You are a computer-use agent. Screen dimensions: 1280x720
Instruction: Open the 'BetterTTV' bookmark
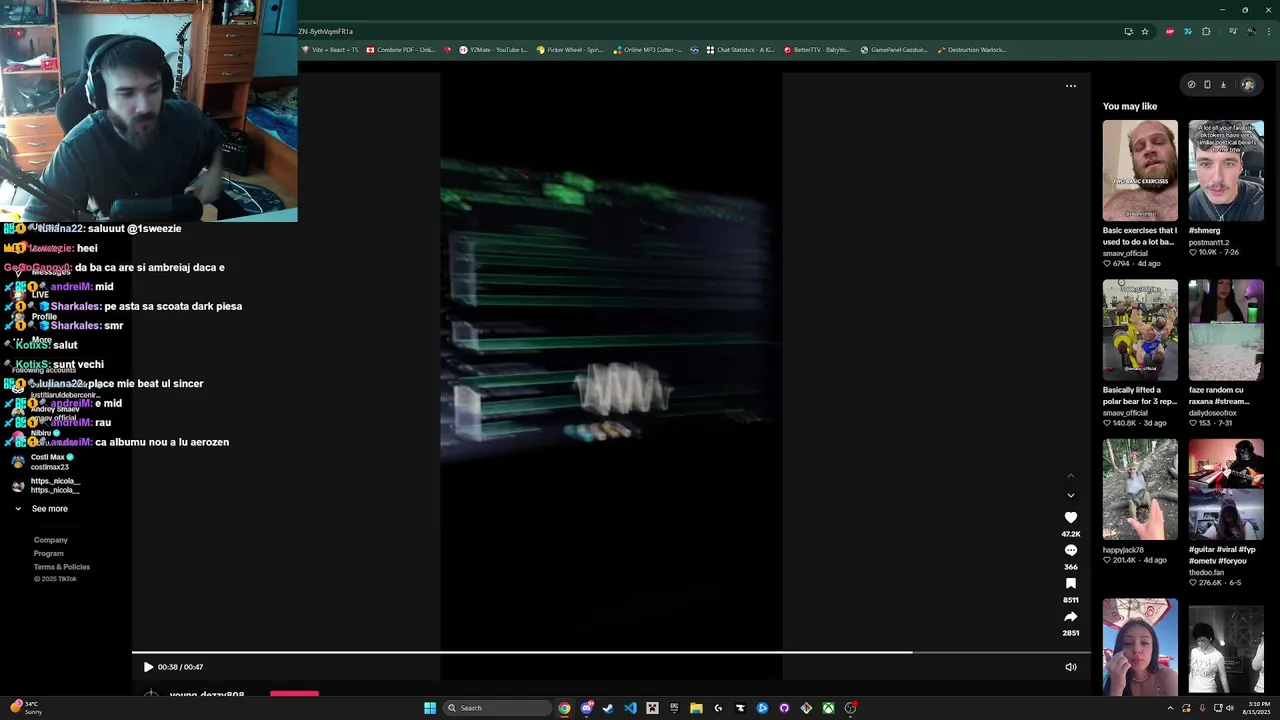817,50
